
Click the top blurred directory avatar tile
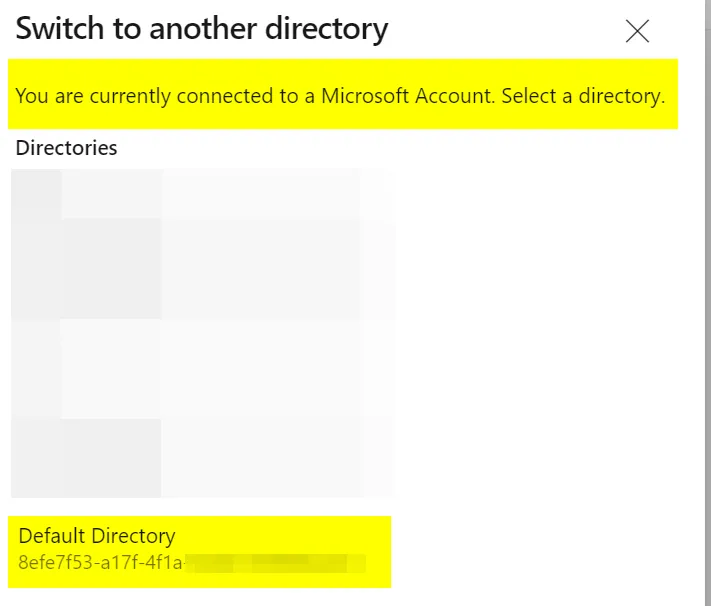pos(110,242)
